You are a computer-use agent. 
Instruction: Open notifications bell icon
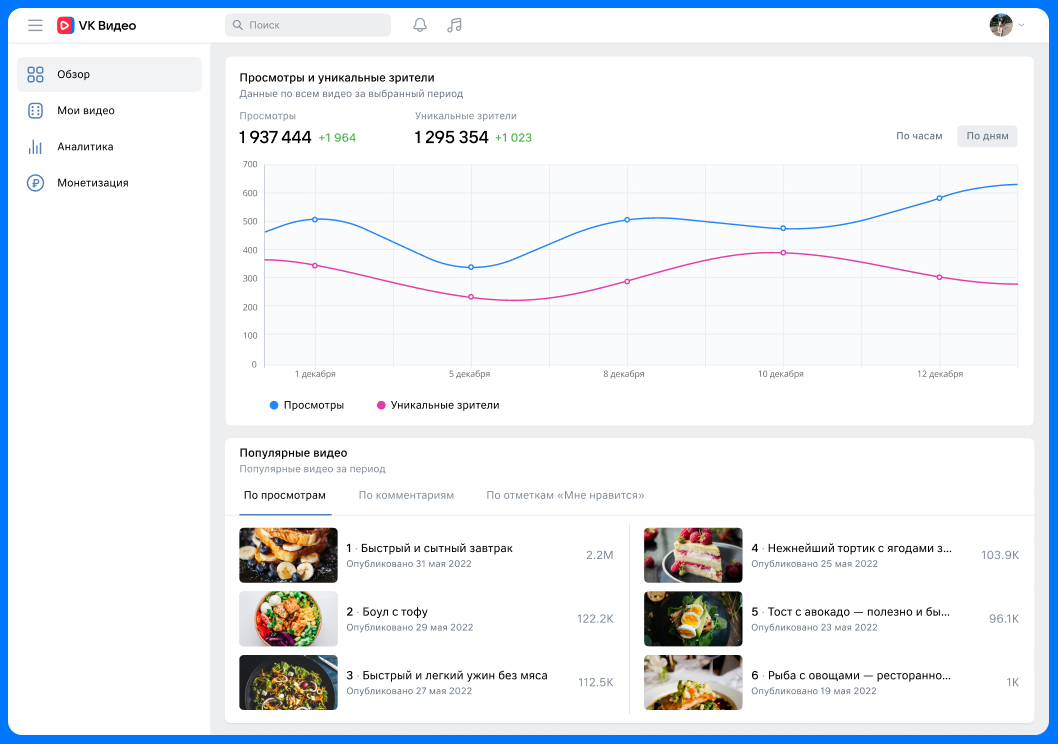tap(420, 25)
